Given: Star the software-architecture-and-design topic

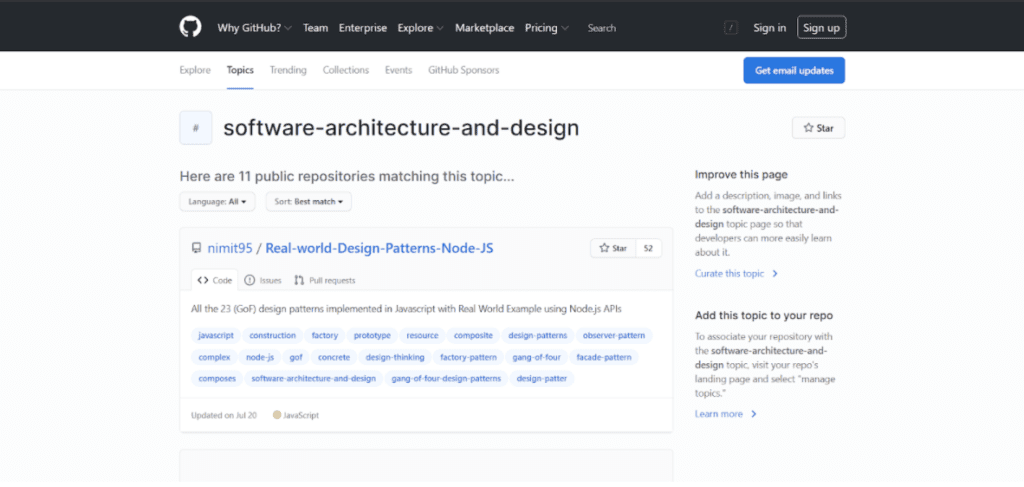Looking at the screenshot, I should [818, 128].
